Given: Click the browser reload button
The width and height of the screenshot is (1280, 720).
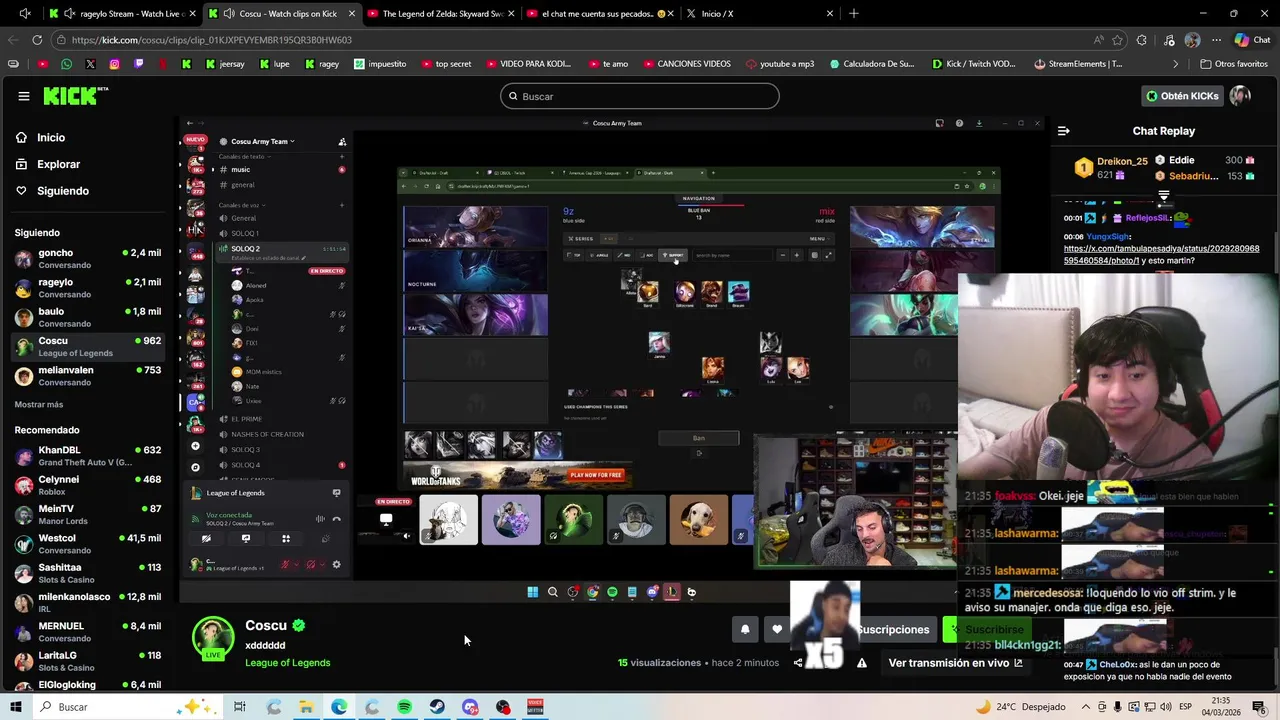Looking at the screenshot, I should pos(37,40).
